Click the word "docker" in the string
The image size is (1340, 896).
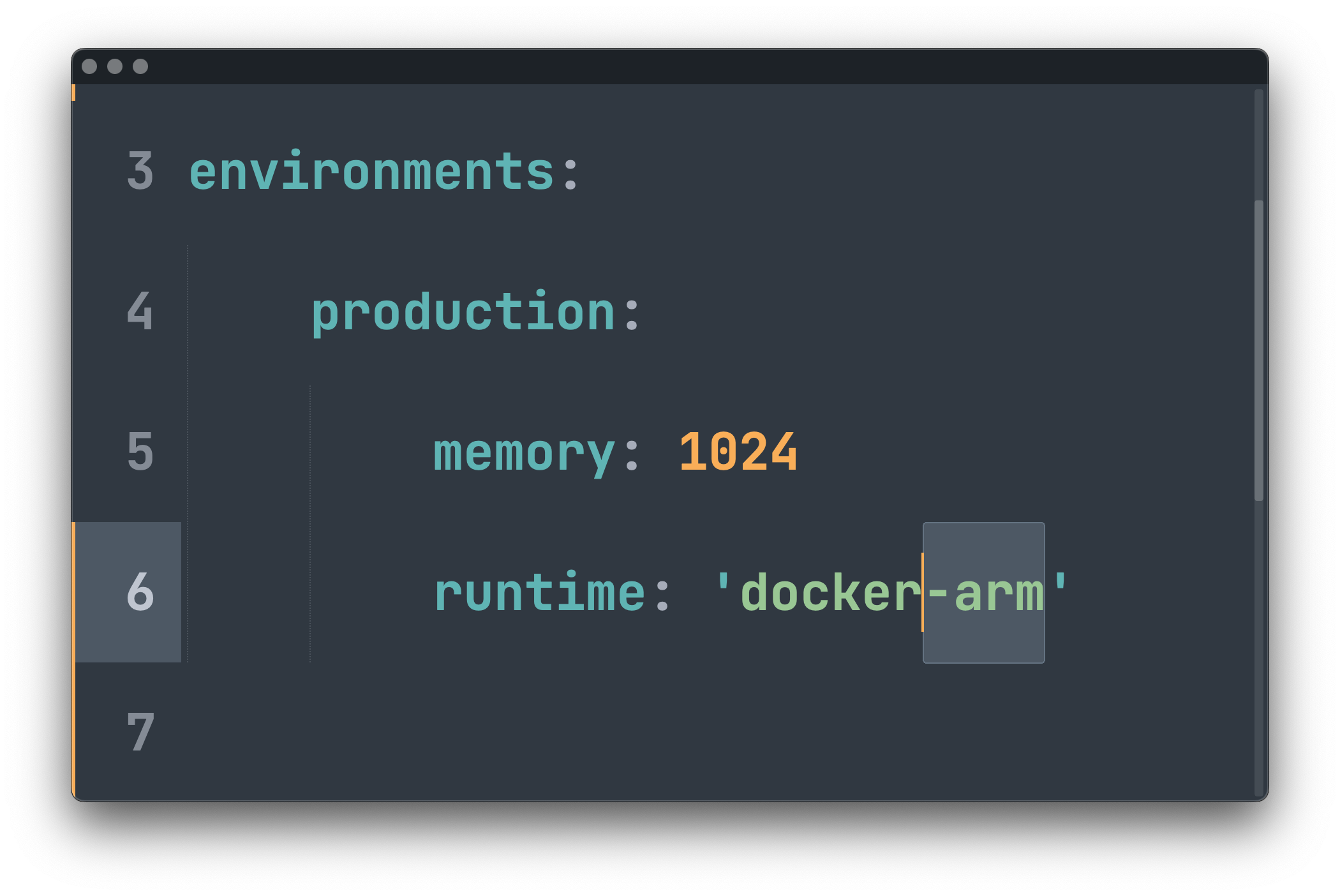point(830,594)
